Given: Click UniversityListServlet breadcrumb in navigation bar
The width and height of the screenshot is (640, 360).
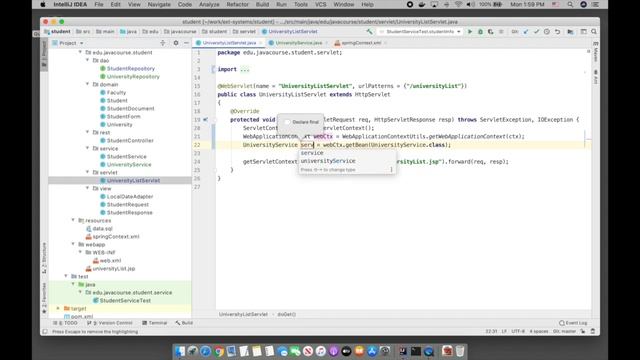Looking at the screenshot, I should (x=290, y=31).
